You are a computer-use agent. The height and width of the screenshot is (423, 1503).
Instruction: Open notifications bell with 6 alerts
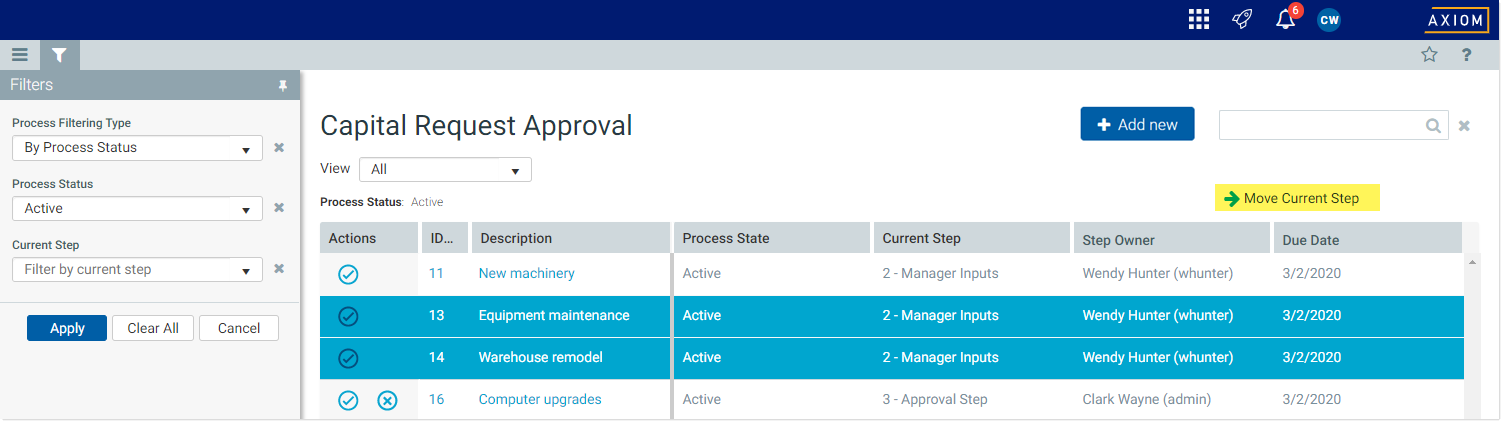pyautogui.click(x=1286, y=19)
